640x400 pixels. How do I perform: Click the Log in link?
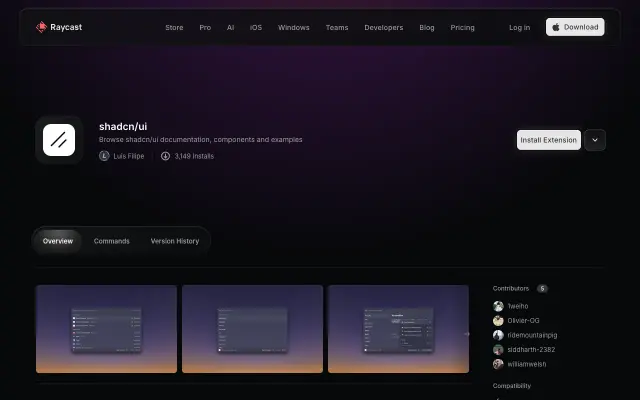[x=520, y=28]
